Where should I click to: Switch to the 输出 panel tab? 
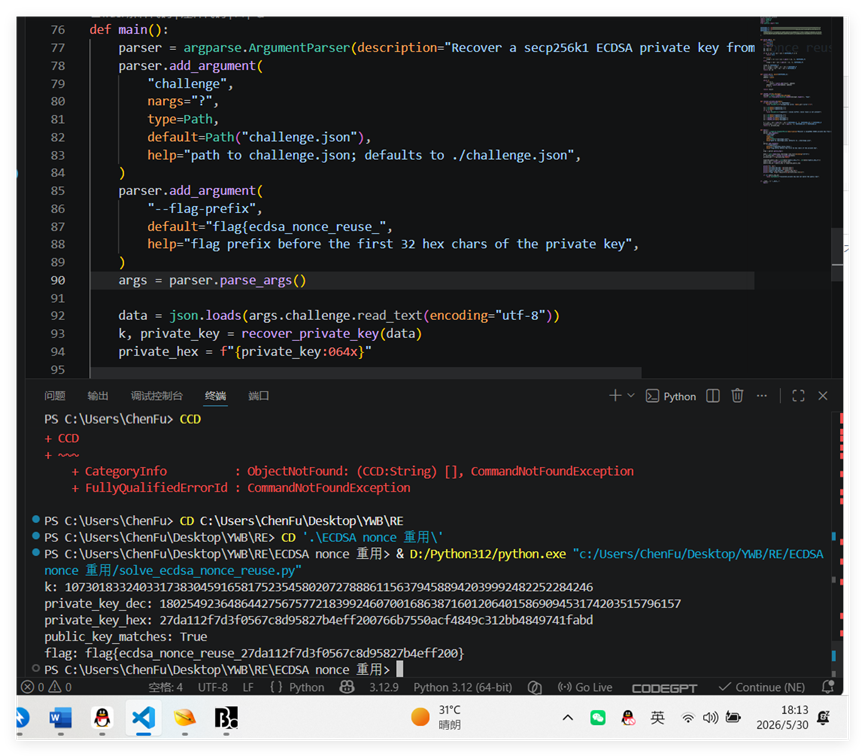coord(98,396)
